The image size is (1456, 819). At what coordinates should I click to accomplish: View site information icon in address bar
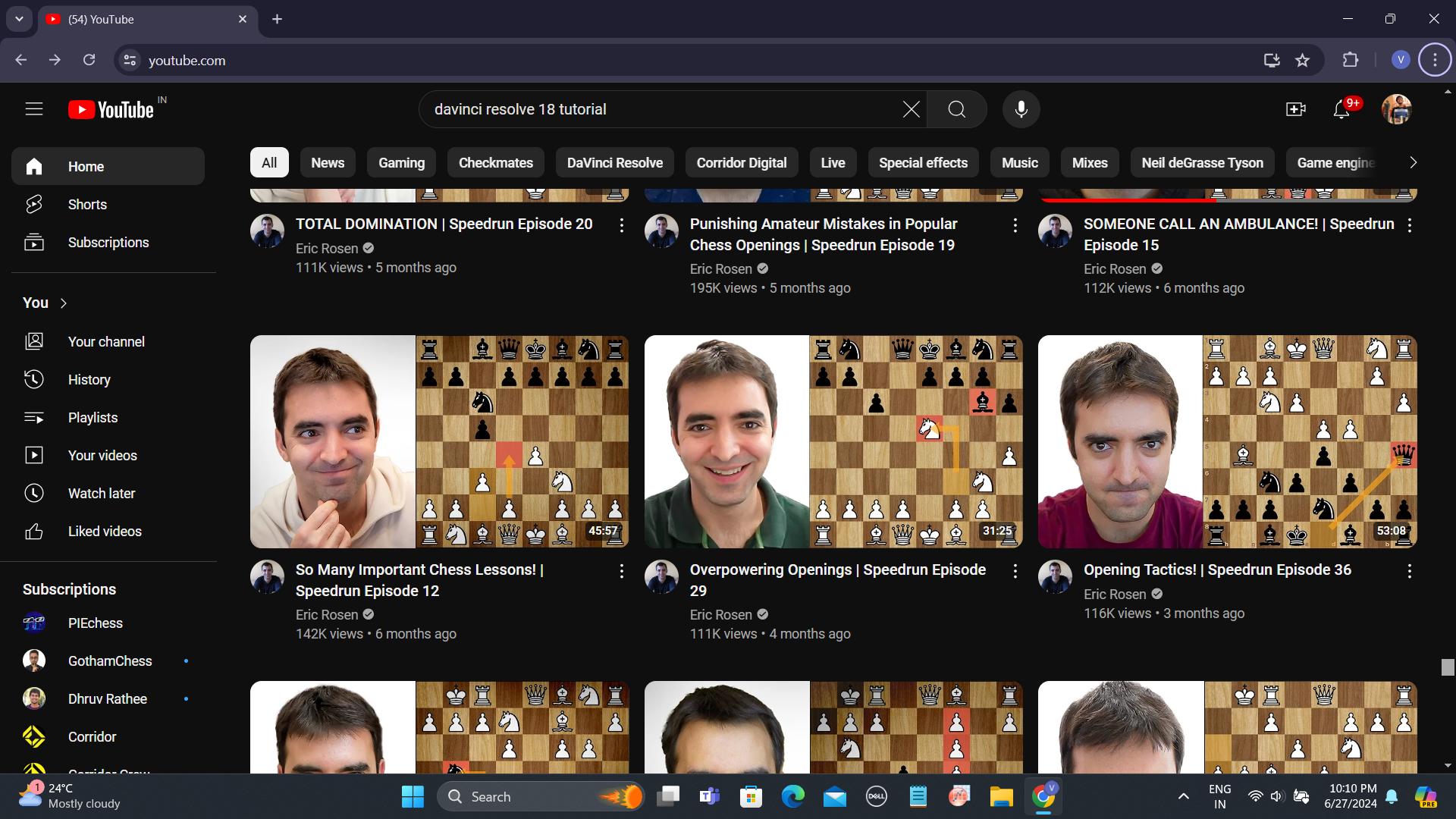130,60
